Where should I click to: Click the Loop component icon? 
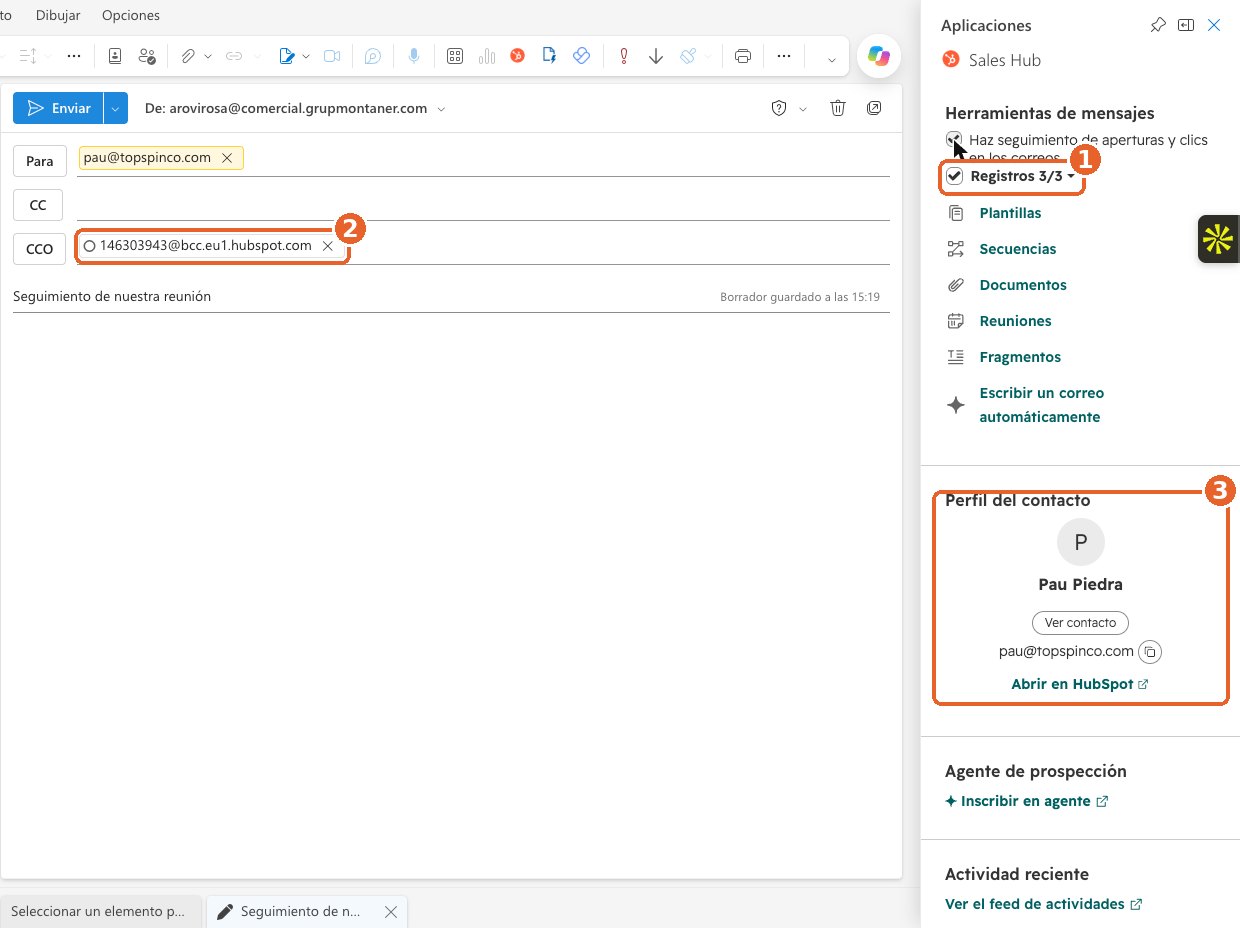click(372, 56)
